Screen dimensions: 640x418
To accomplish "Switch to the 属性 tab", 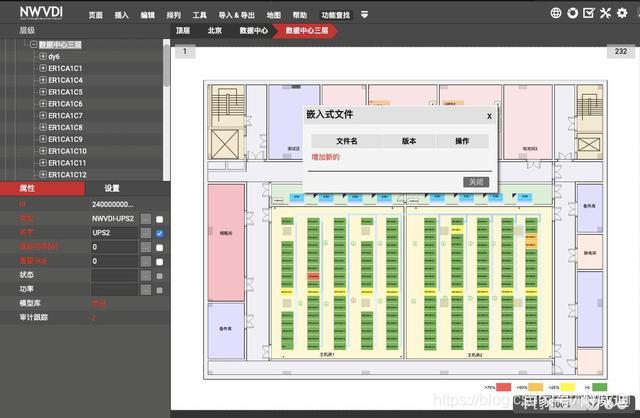I will point(42,188).
